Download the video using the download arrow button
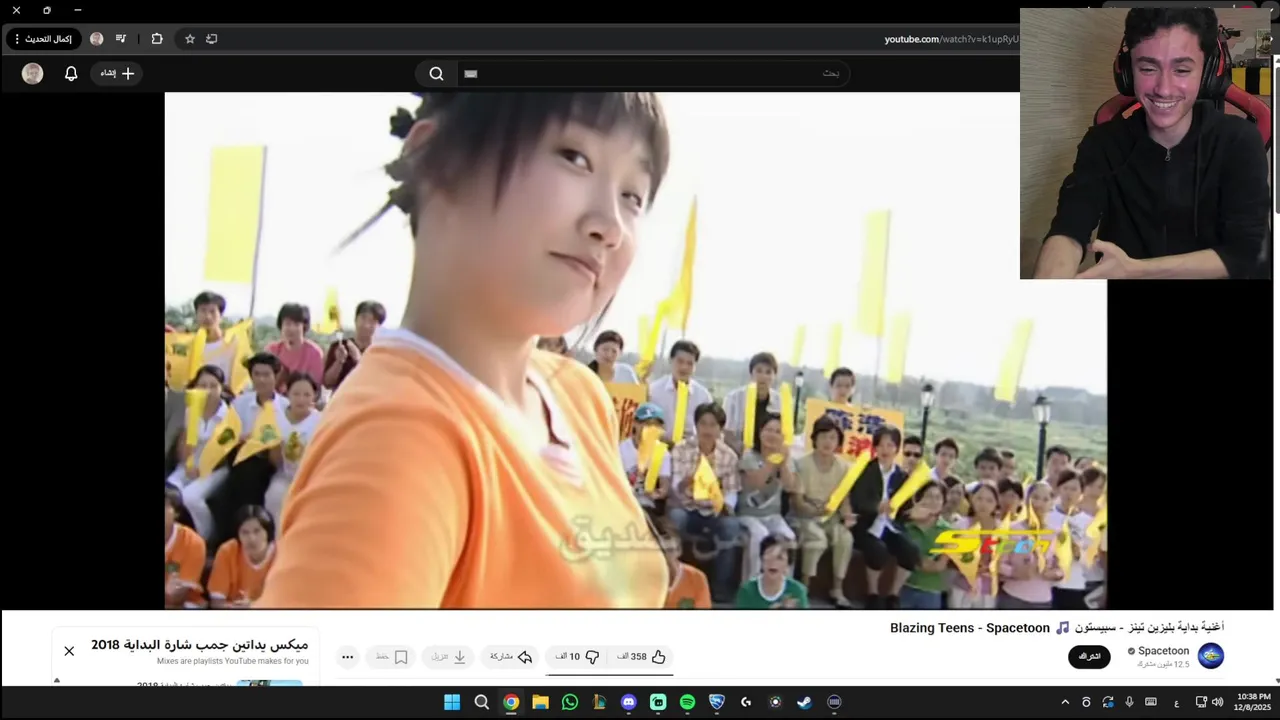1280x720 pixels. click(x=449, y=657)
